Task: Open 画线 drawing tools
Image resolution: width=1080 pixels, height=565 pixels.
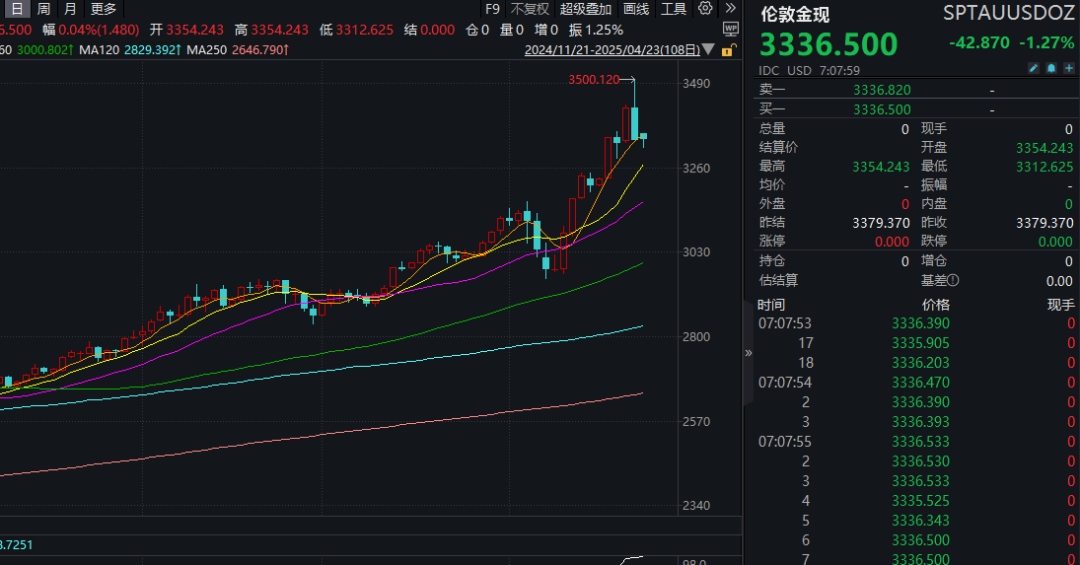Action: pos(636,9)
